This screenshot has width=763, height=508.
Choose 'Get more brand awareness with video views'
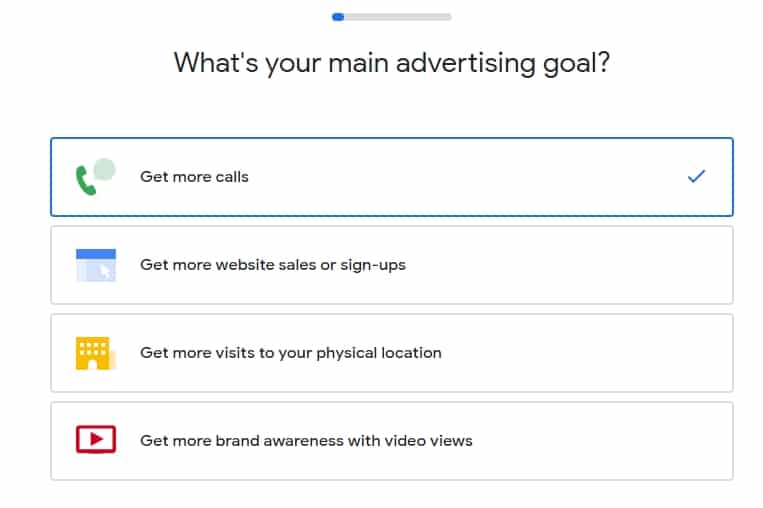click(306, 440)
